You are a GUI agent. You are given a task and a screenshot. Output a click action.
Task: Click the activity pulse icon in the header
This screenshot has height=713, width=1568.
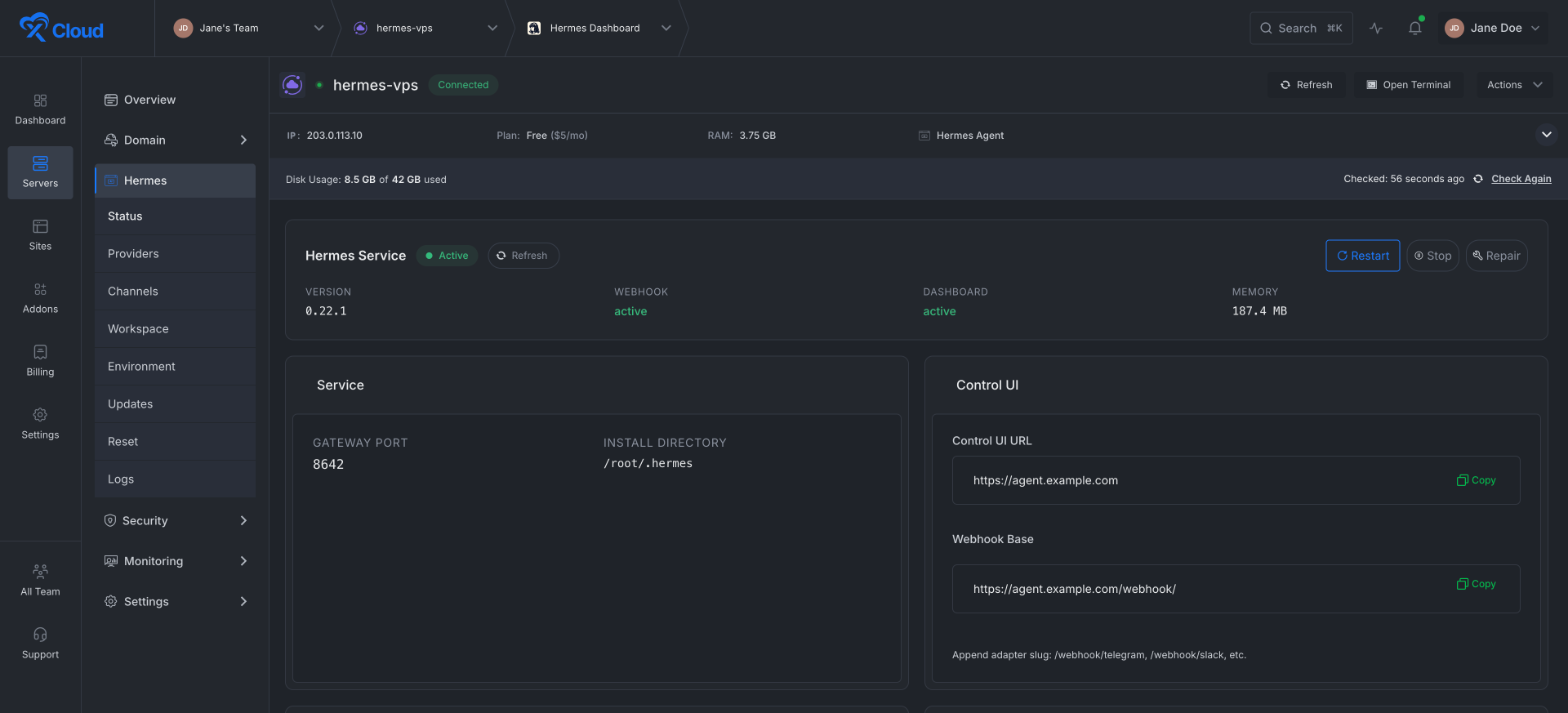point(1376,28)
